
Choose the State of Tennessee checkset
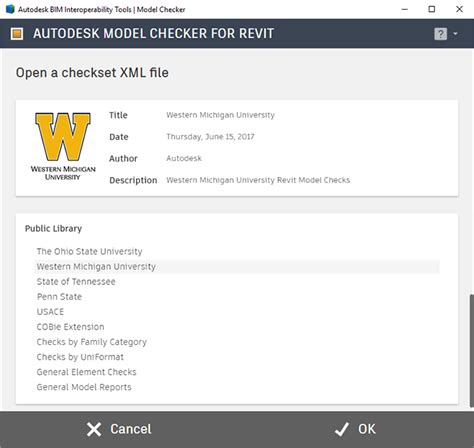click(x=76, y=282)
